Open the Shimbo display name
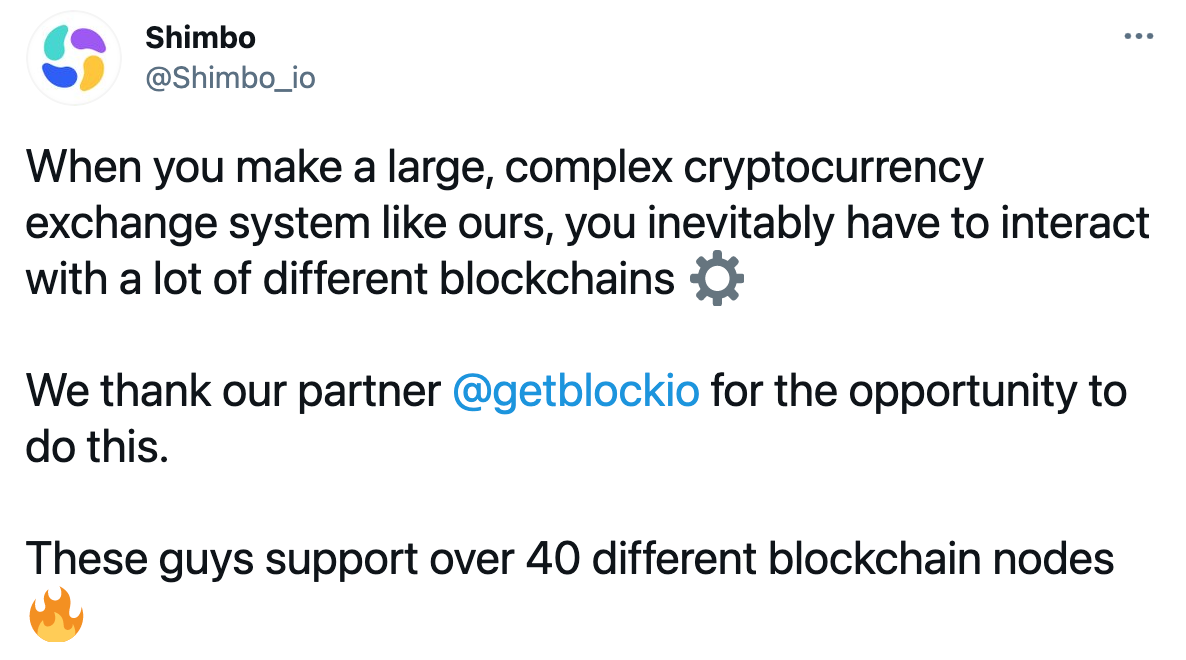 click(x=200, y=38)
